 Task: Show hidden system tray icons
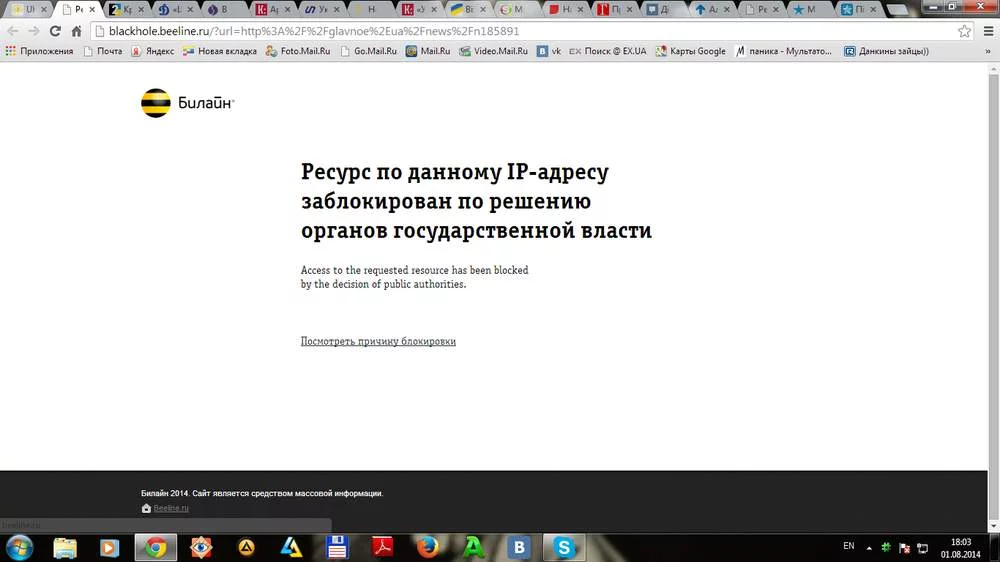pos(869,548)
